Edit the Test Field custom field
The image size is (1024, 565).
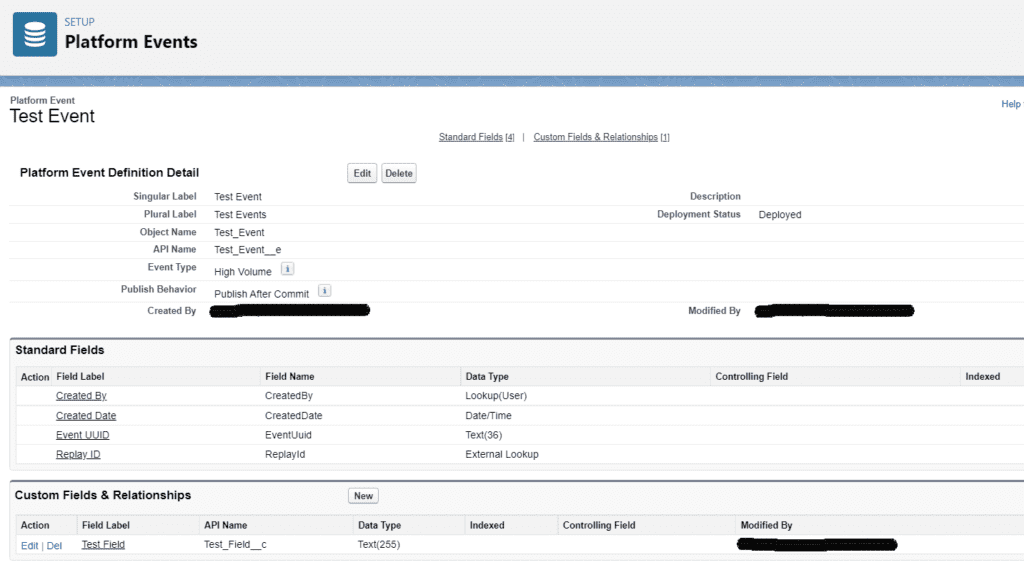pos(29,545)
